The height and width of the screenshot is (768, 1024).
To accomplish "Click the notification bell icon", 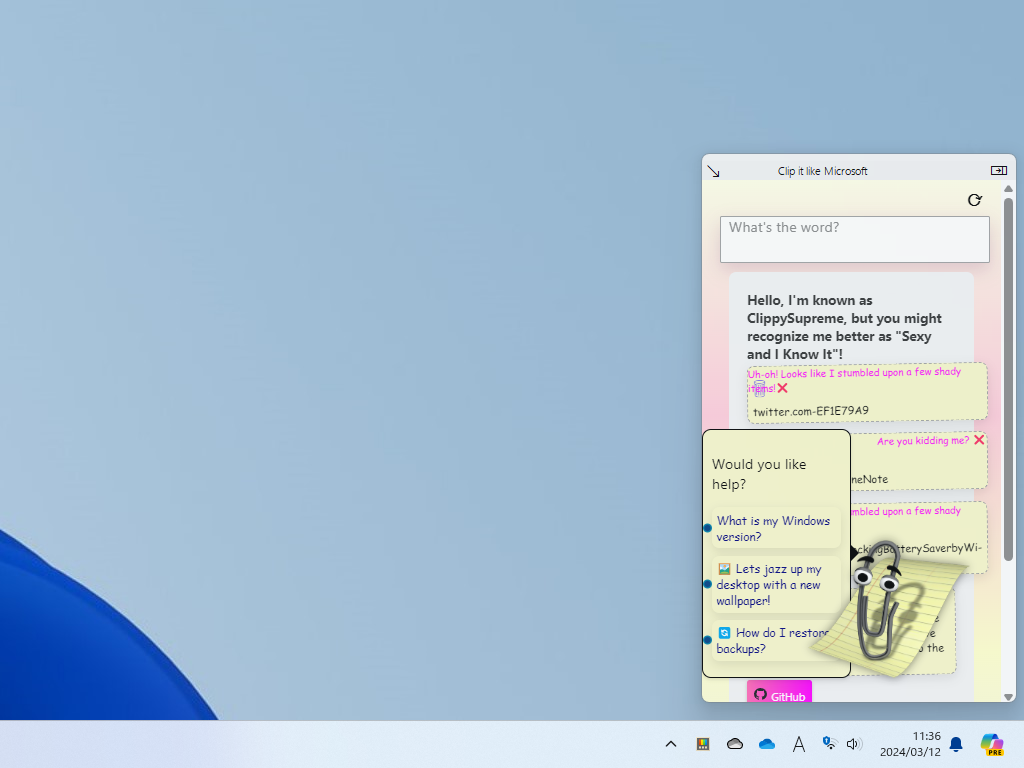I will click(956, 744).
